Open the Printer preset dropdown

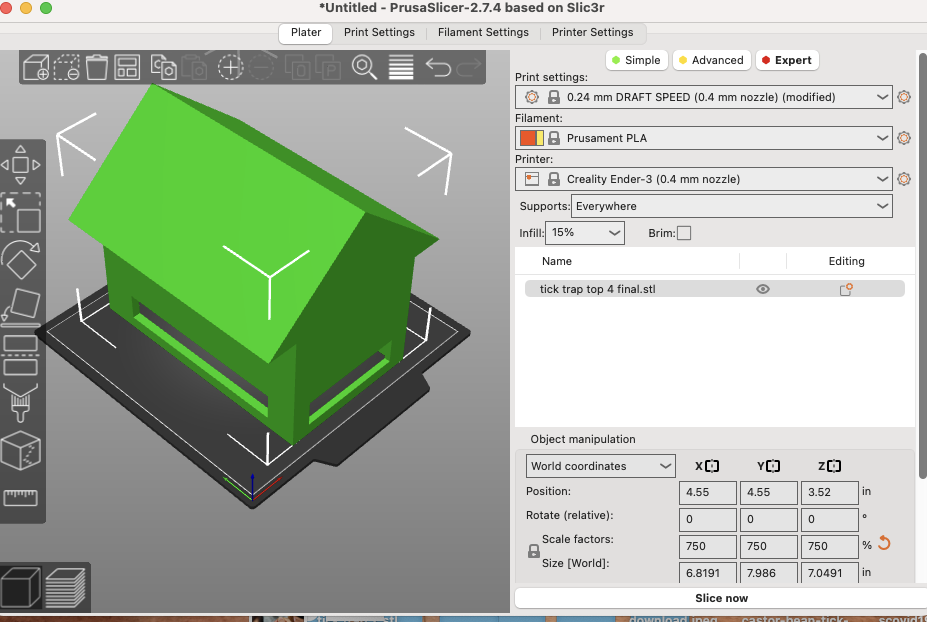(x=704, y=179)
